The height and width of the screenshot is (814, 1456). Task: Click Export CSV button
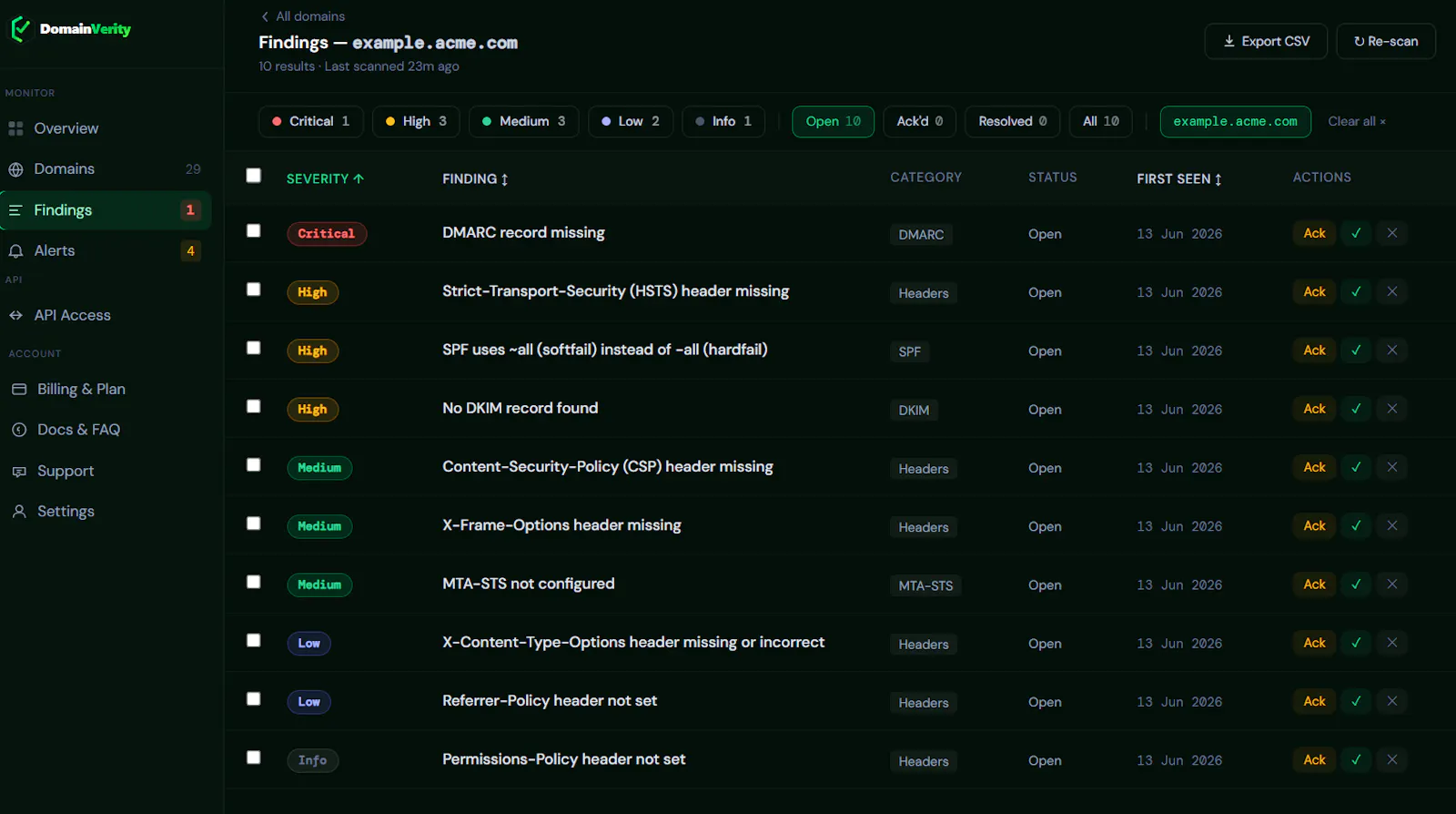[1266, 42]
